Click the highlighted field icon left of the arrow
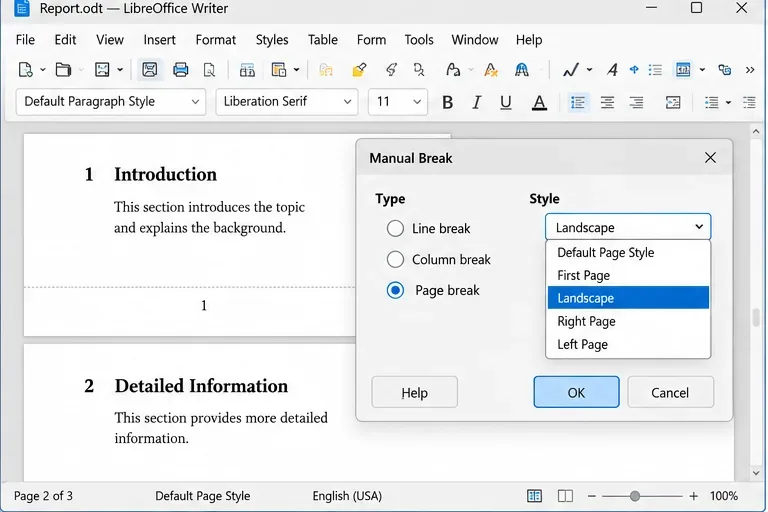 point(683,70)
